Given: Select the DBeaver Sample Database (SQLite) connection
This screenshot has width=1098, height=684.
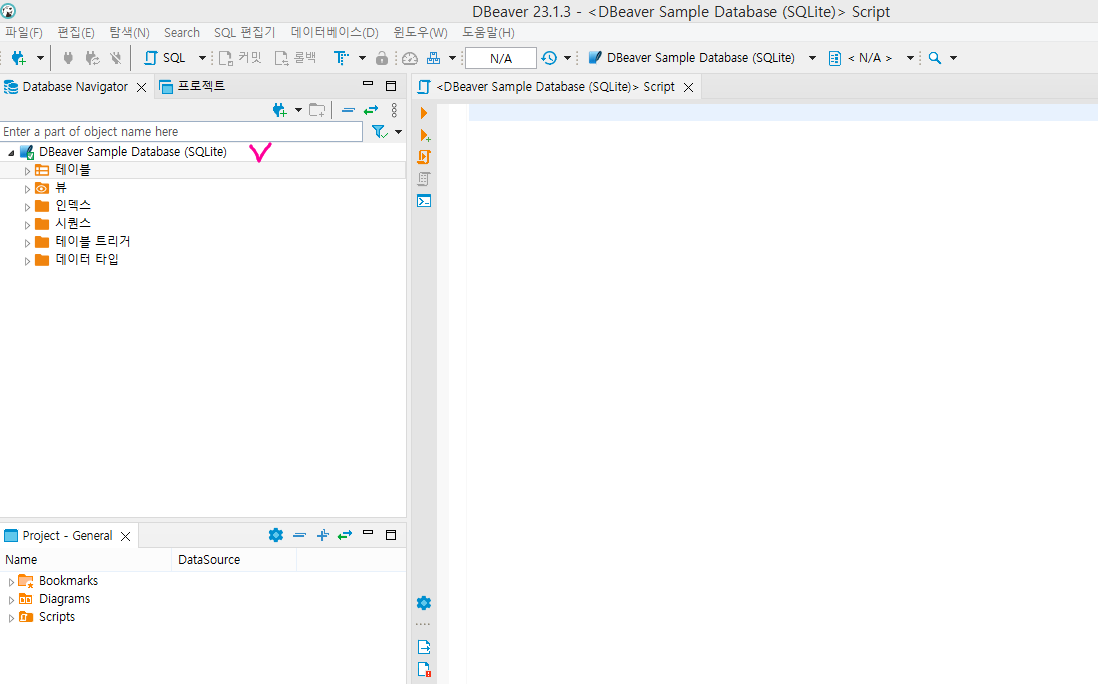Looking at the screenshot, I should (x=132, y=152).
